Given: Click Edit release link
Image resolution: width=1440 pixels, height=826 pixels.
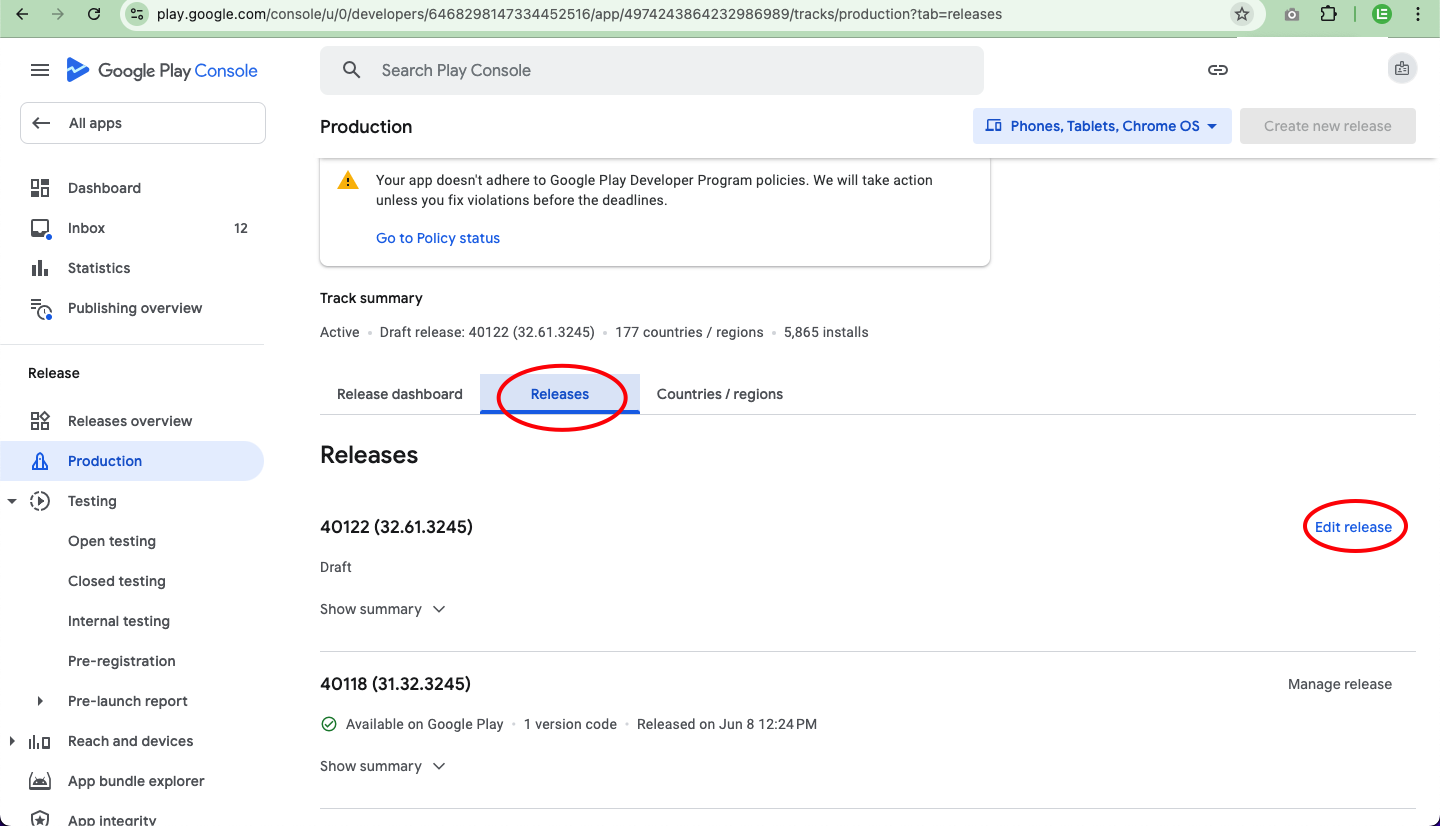Looking at the screenshot, I should tap(1353, 527).
